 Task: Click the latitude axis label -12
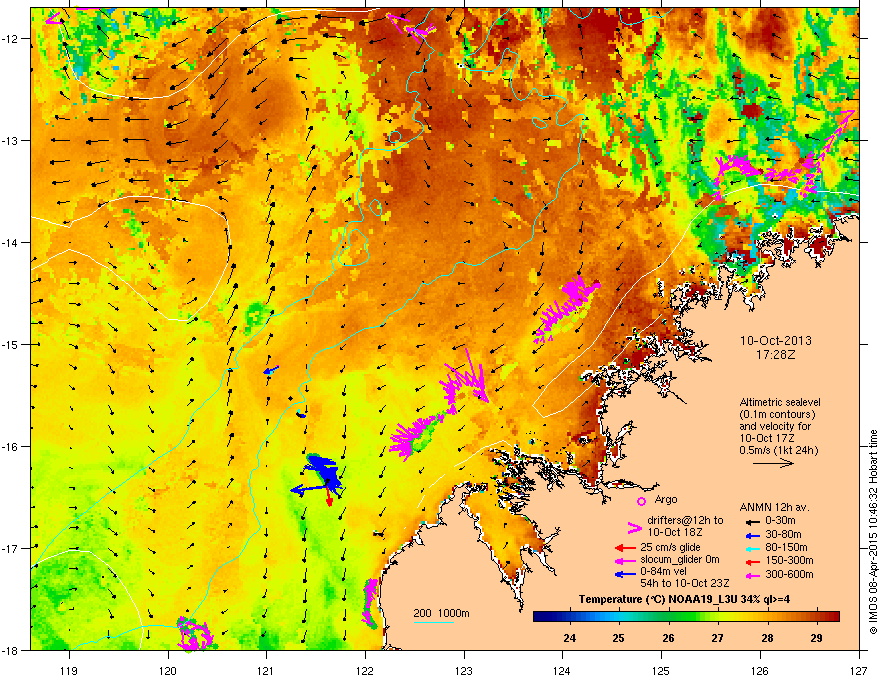[10, 39]
